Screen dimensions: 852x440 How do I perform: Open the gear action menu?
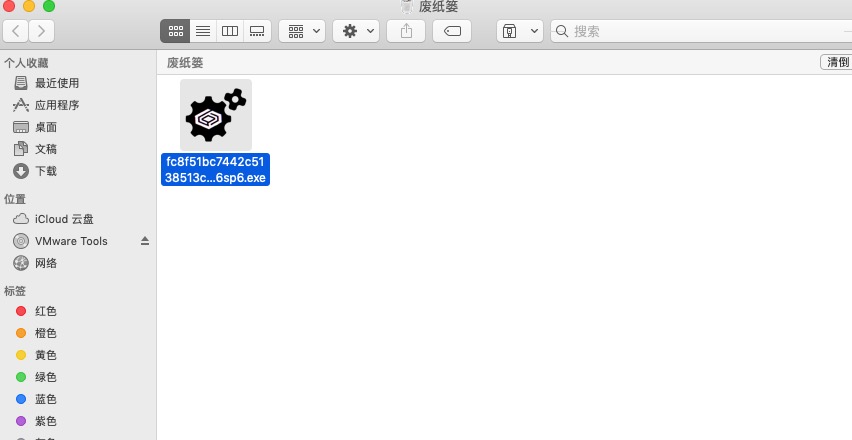pyautogui.click(x=356, y=31)
